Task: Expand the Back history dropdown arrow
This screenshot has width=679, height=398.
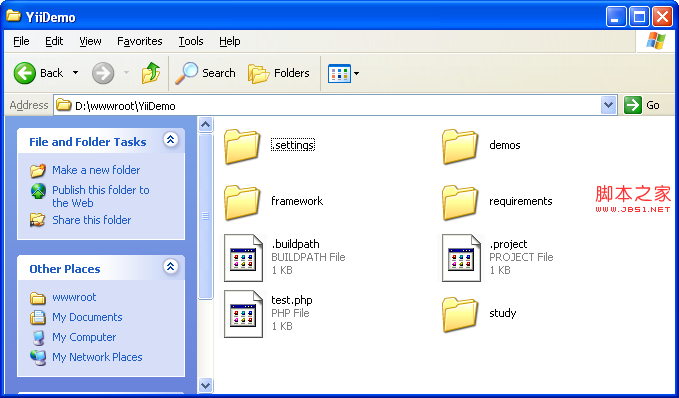Action: [75, 73]
